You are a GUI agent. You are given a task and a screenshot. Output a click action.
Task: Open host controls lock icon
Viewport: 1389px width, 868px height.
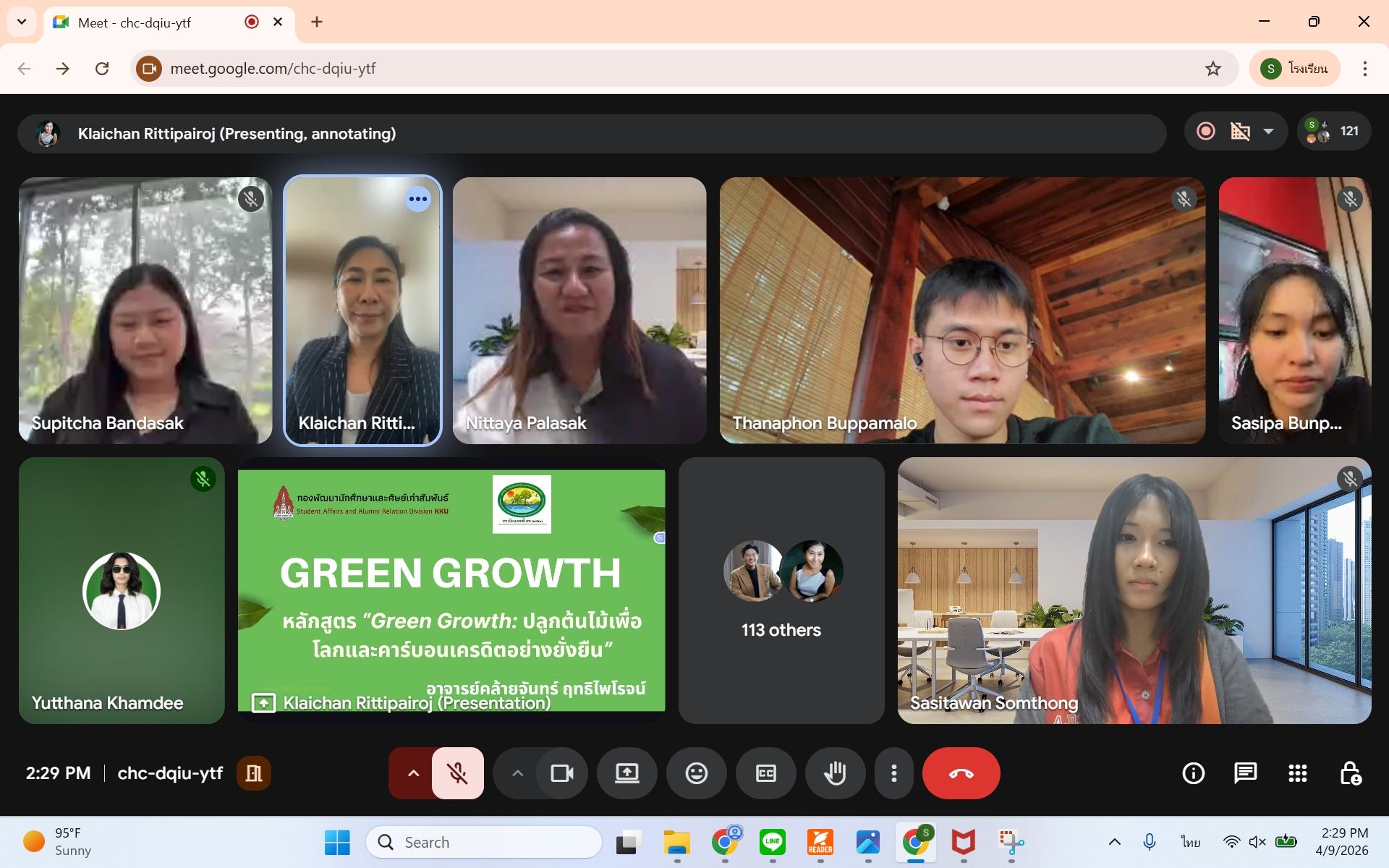(x=1350, y=773)
